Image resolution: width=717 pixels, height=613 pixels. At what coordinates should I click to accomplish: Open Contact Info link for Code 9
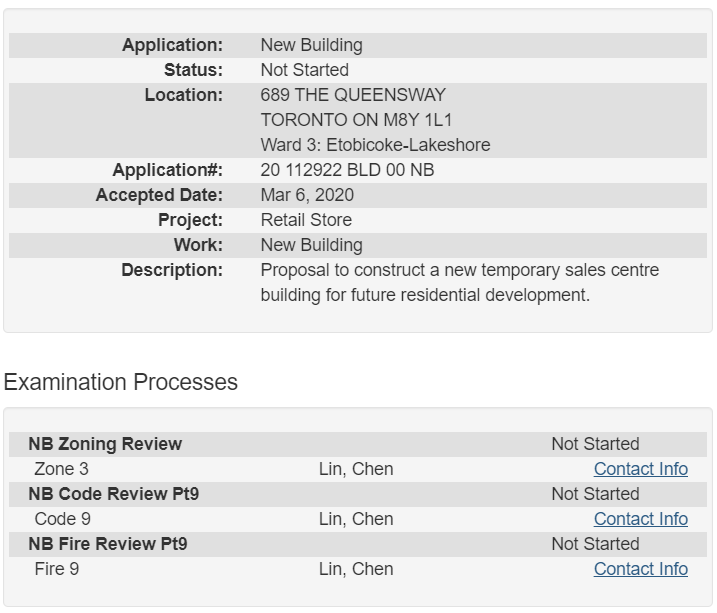tap(640, 519)
